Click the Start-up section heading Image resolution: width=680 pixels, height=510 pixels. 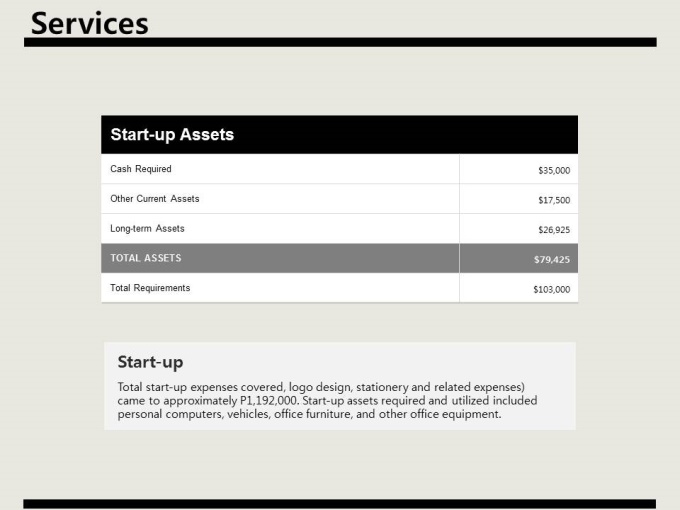pos(150,362)
